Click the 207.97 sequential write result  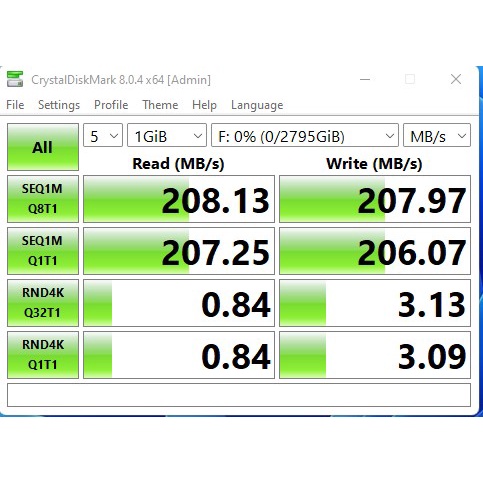click(375, 199)
